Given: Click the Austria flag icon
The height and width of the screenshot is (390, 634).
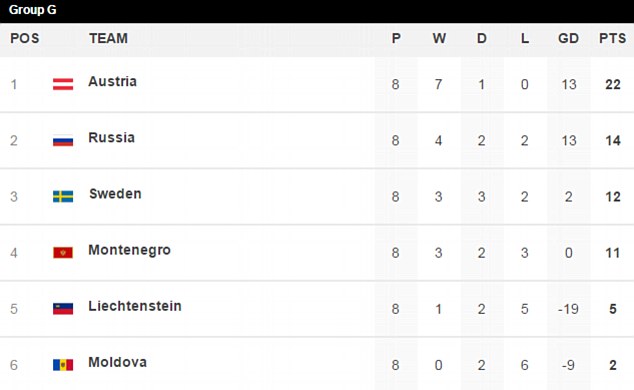Looking at the screenshot, I should (63, 84).
